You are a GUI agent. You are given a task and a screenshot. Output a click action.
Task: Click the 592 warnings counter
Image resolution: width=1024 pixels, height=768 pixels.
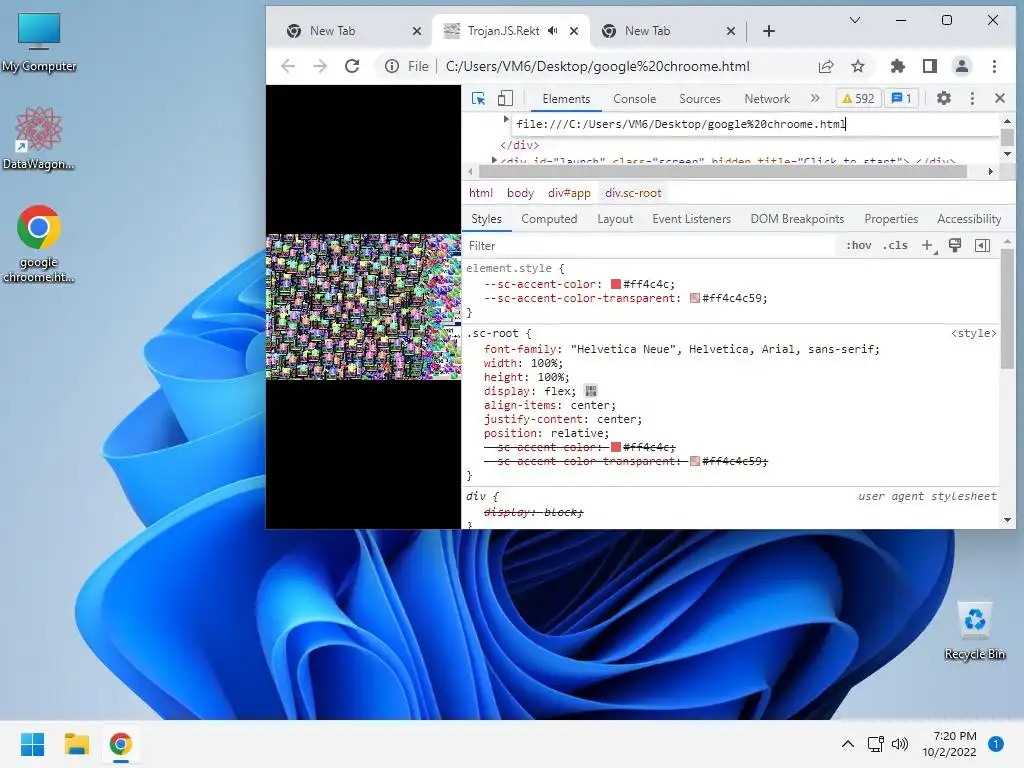click(x=858, y=99)
